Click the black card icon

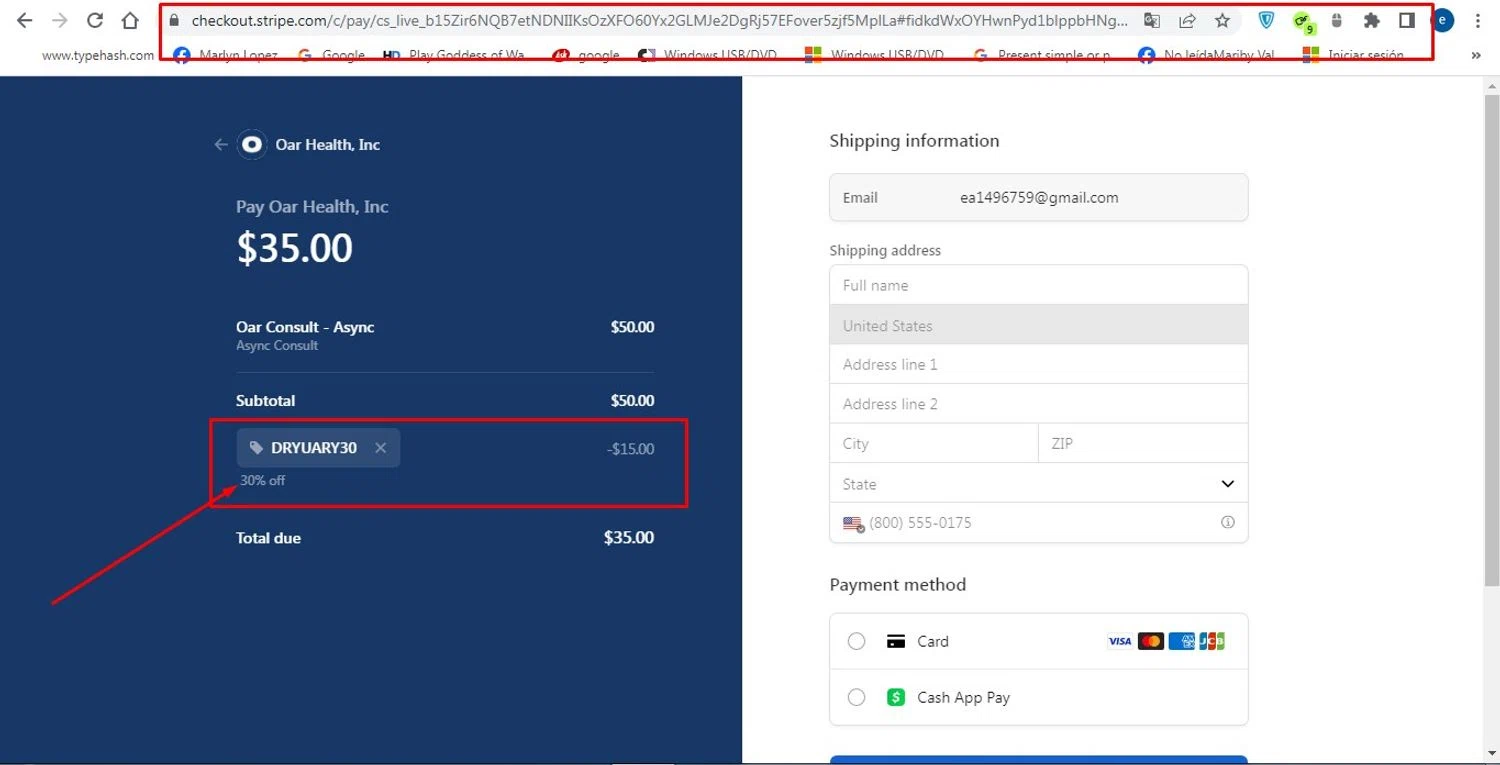[x=896, y=641]
